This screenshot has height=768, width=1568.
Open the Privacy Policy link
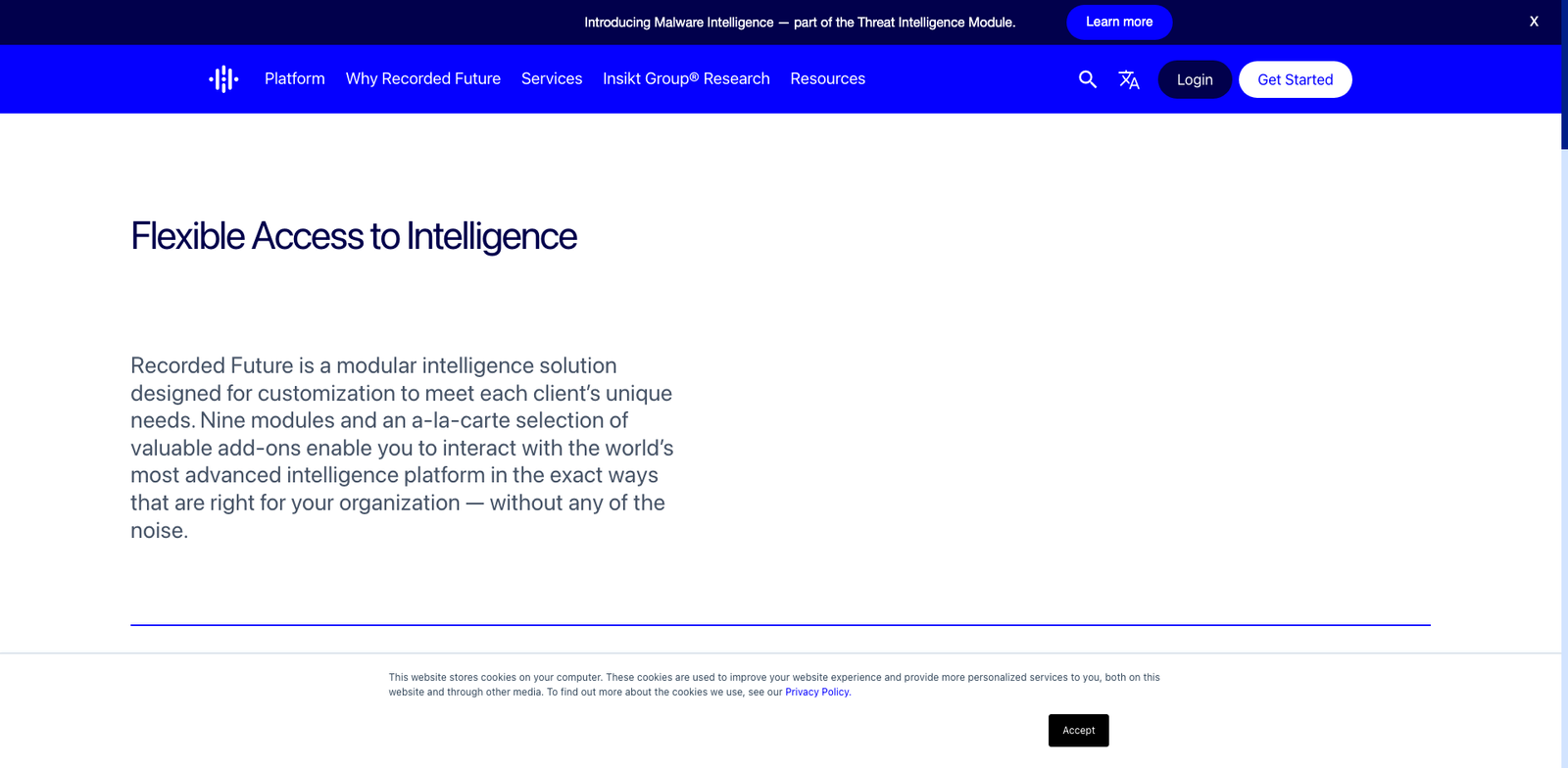point(817,692)
